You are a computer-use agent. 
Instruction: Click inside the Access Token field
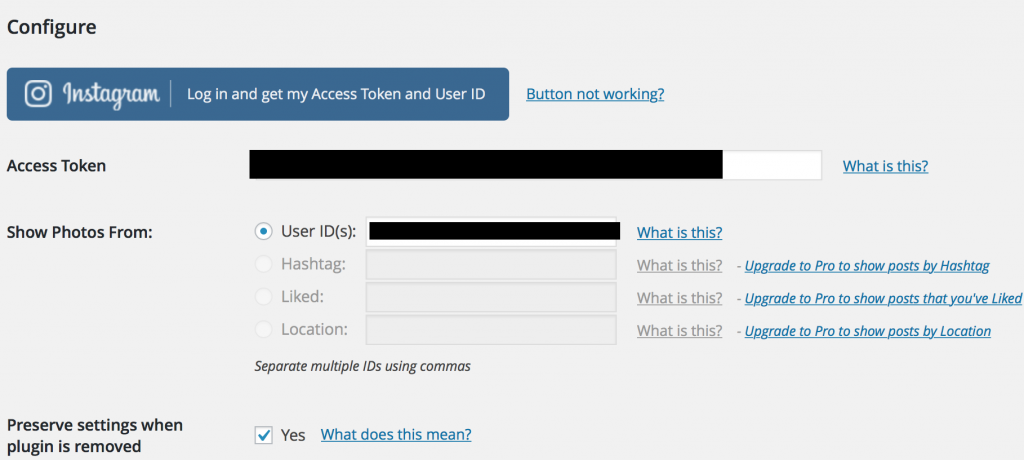(535, 166)
